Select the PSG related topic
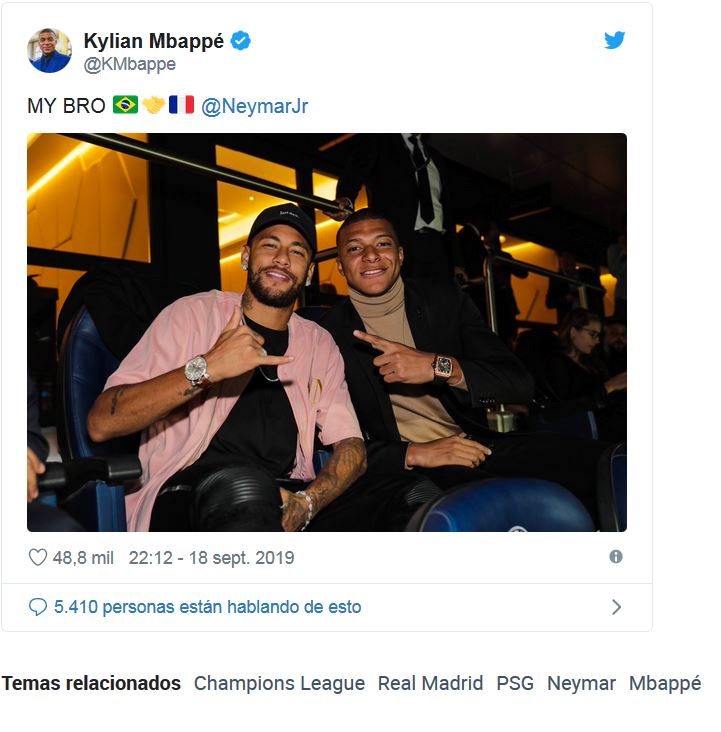This screenshot has height=732, width=721. [x=515, y=684]
